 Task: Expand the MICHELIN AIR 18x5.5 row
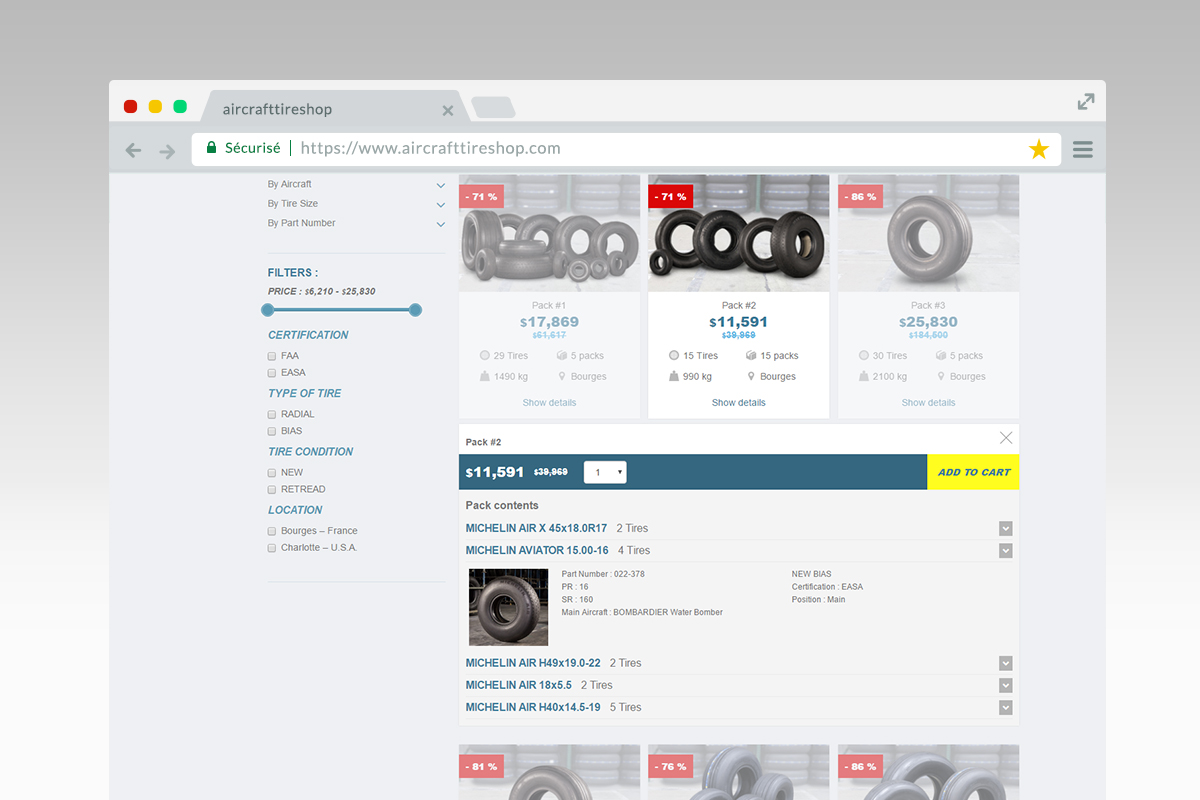[x=1006, y=685]
